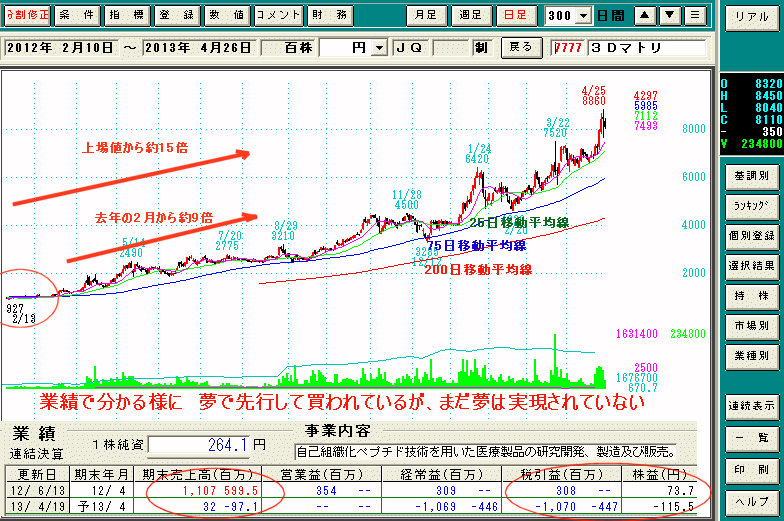The image size is (784, 521).
Task: Switch to 週足 weekly chart
Action: tap(471, 16)
